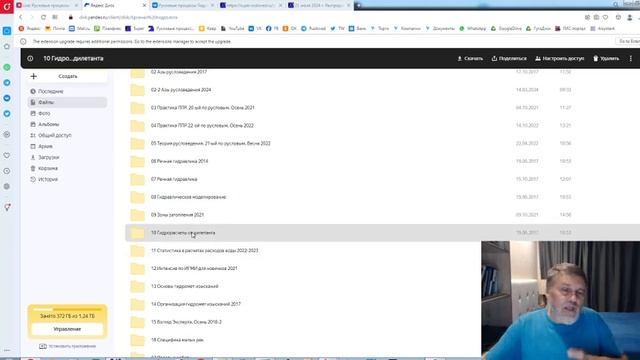The height and width of the screenshot is (360, 640).
Task: Open the profile avatar icon in toolbar
Action: coord(630,17)
